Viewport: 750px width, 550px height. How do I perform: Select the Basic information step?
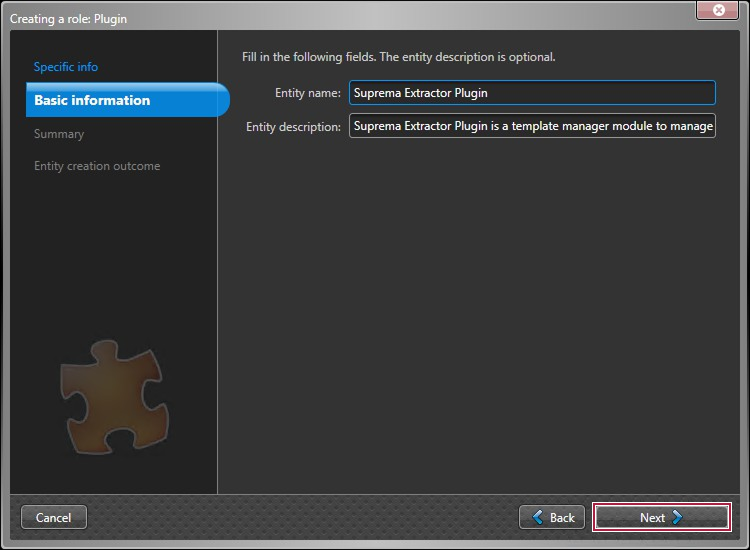coord(92,100)
